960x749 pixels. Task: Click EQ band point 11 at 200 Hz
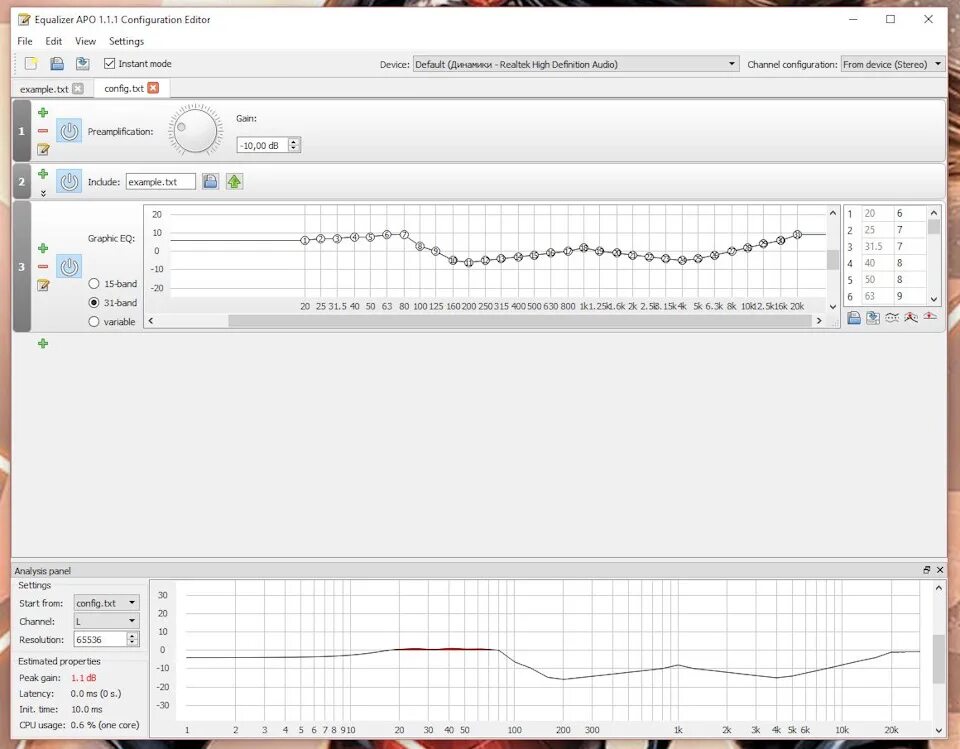469,263
